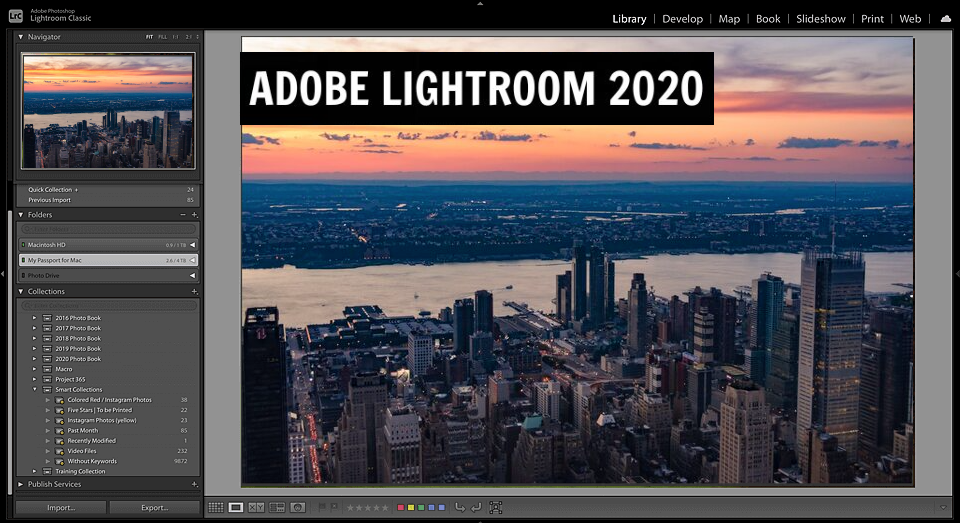
Task: Select the Video Files smart collection
Action: click(84, 451)
